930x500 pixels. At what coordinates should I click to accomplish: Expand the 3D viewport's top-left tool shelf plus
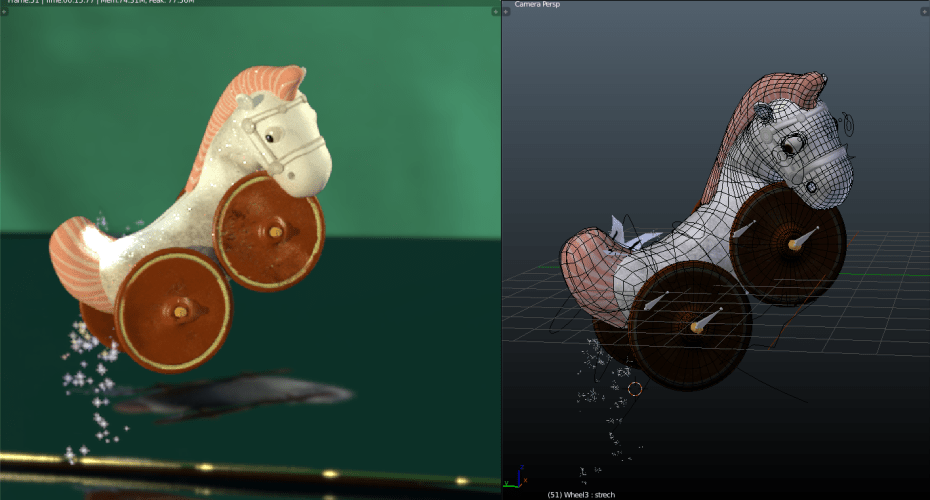click(507, 12)
